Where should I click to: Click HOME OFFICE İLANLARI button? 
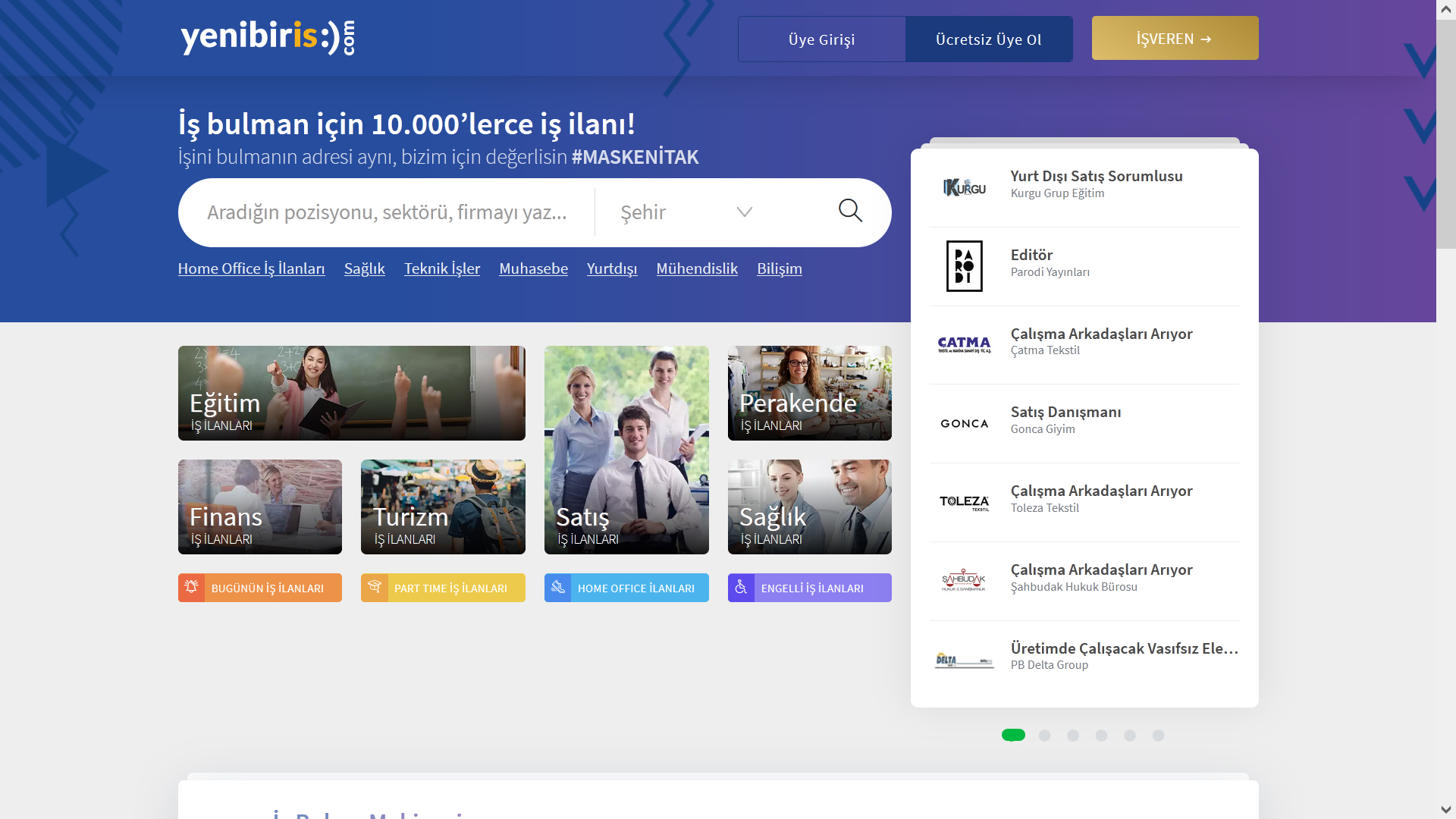tap(626, 587)
